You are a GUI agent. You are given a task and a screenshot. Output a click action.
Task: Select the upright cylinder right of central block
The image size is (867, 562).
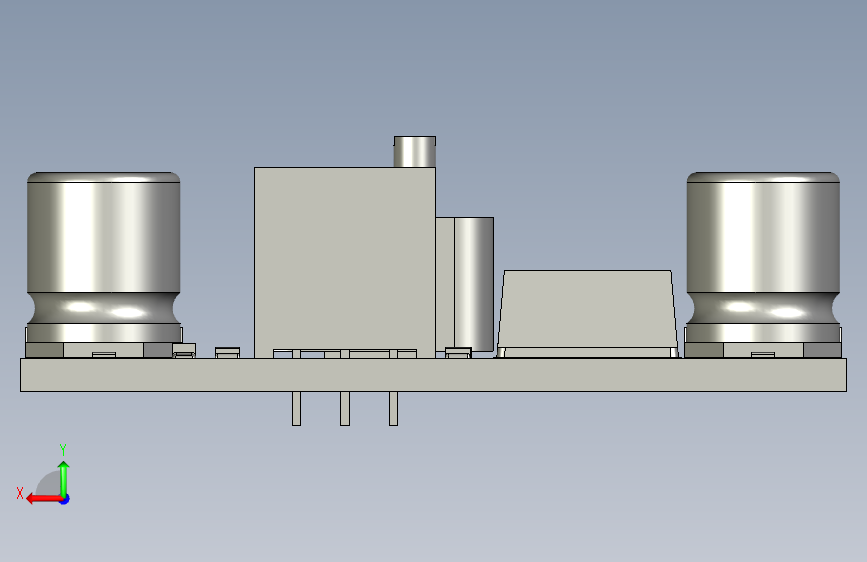[x=474, y=284]
